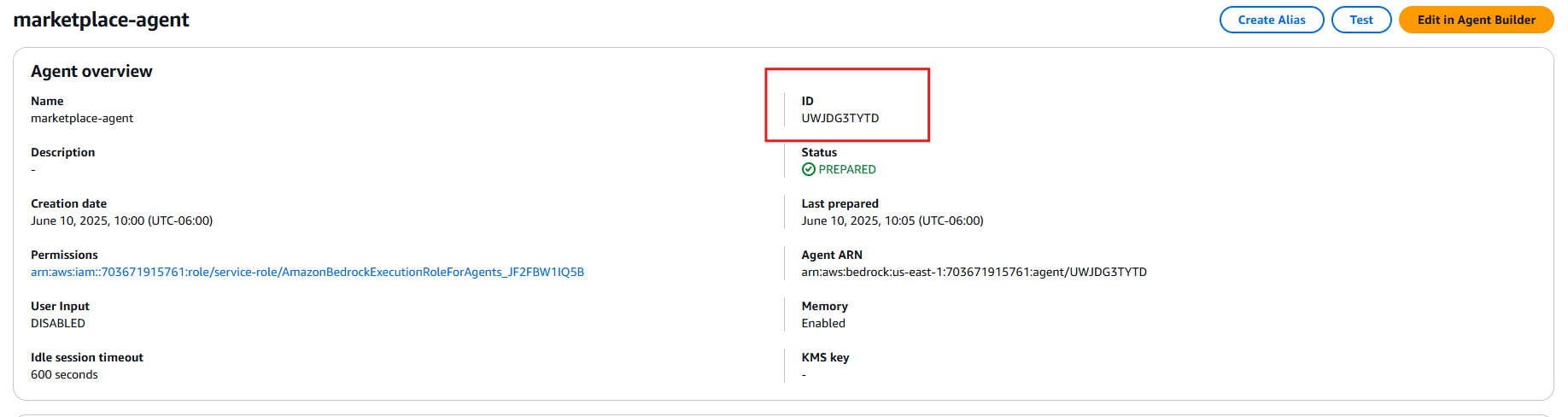Click the marketplace-agent page title
The width and height of the screenshot is (1568, 417).
coord(102,20)
